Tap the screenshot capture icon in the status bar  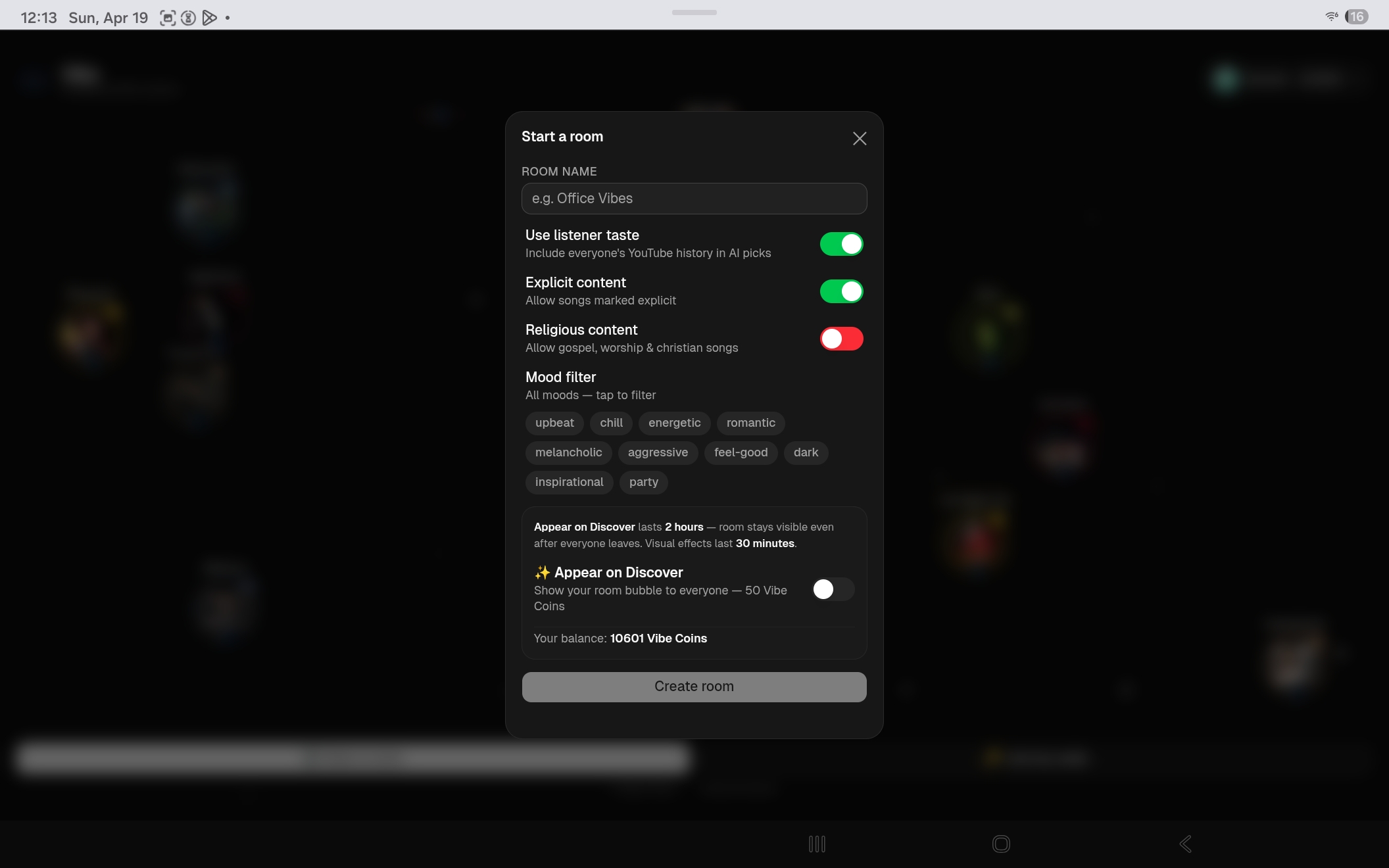point(168,17)
